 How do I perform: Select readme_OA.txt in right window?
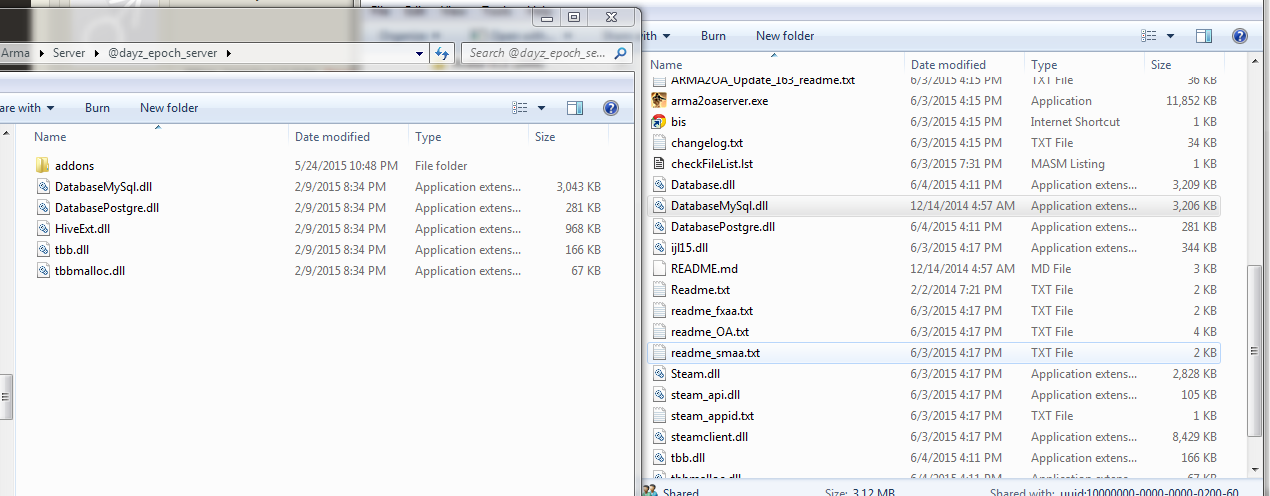[x=934, y=332]
